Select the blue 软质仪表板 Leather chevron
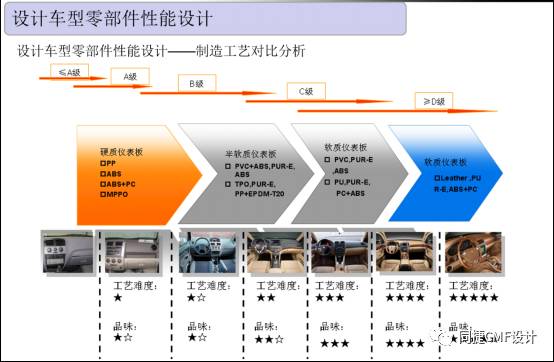The height and width of the screenshot is (362, 554). (446, 173)
